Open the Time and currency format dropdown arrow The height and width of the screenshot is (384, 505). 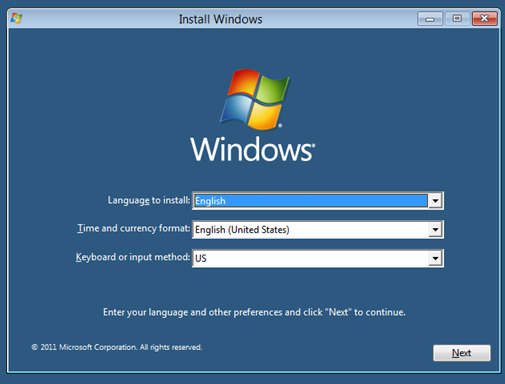pos(435,229)
